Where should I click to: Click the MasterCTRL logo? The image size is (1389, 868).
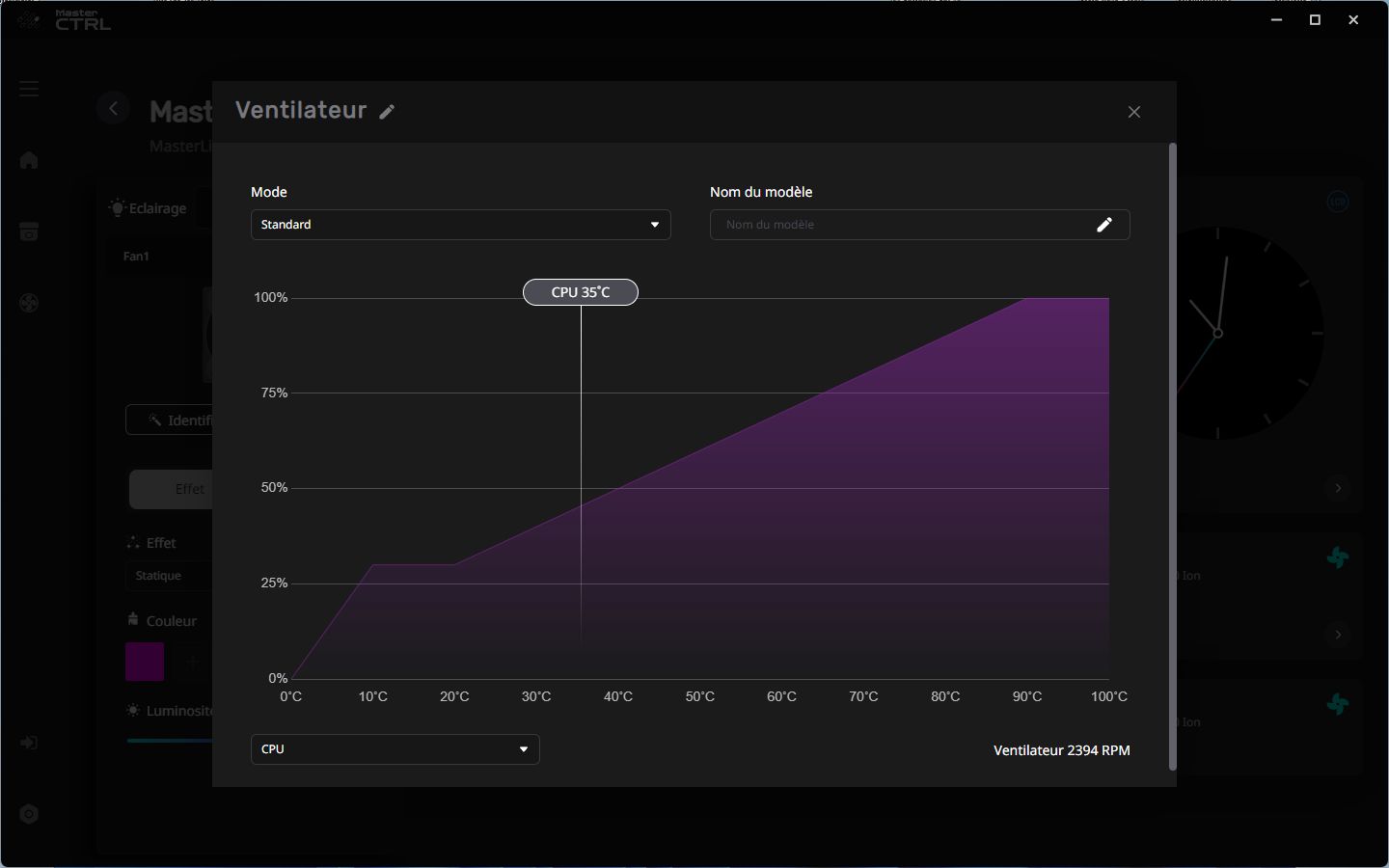tap(66, 20)
